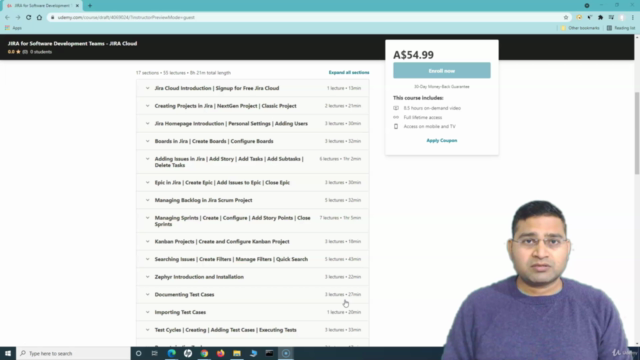This screenshot has height=360, width=640.
Task: Expand the Managing Backlog in Jira section
Action: (253, 200)
